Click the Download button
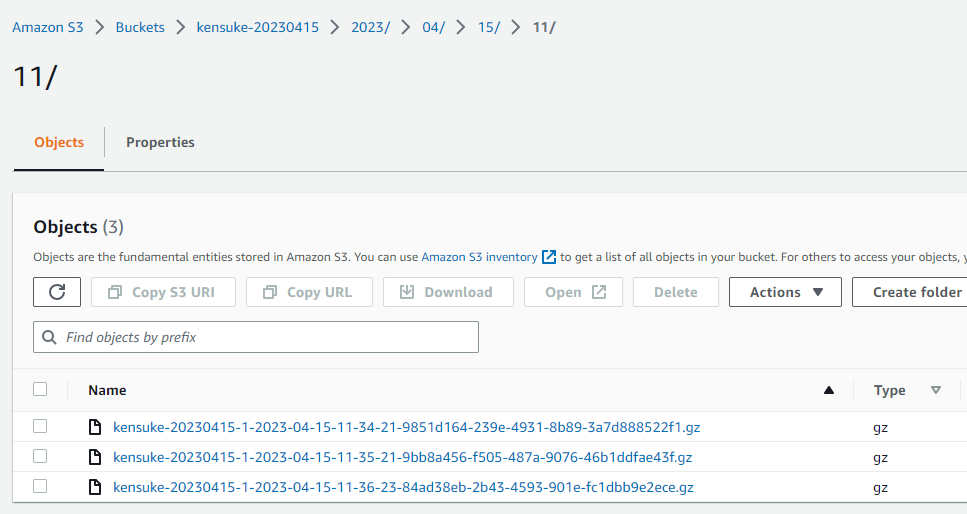 [x=448, y=292]
